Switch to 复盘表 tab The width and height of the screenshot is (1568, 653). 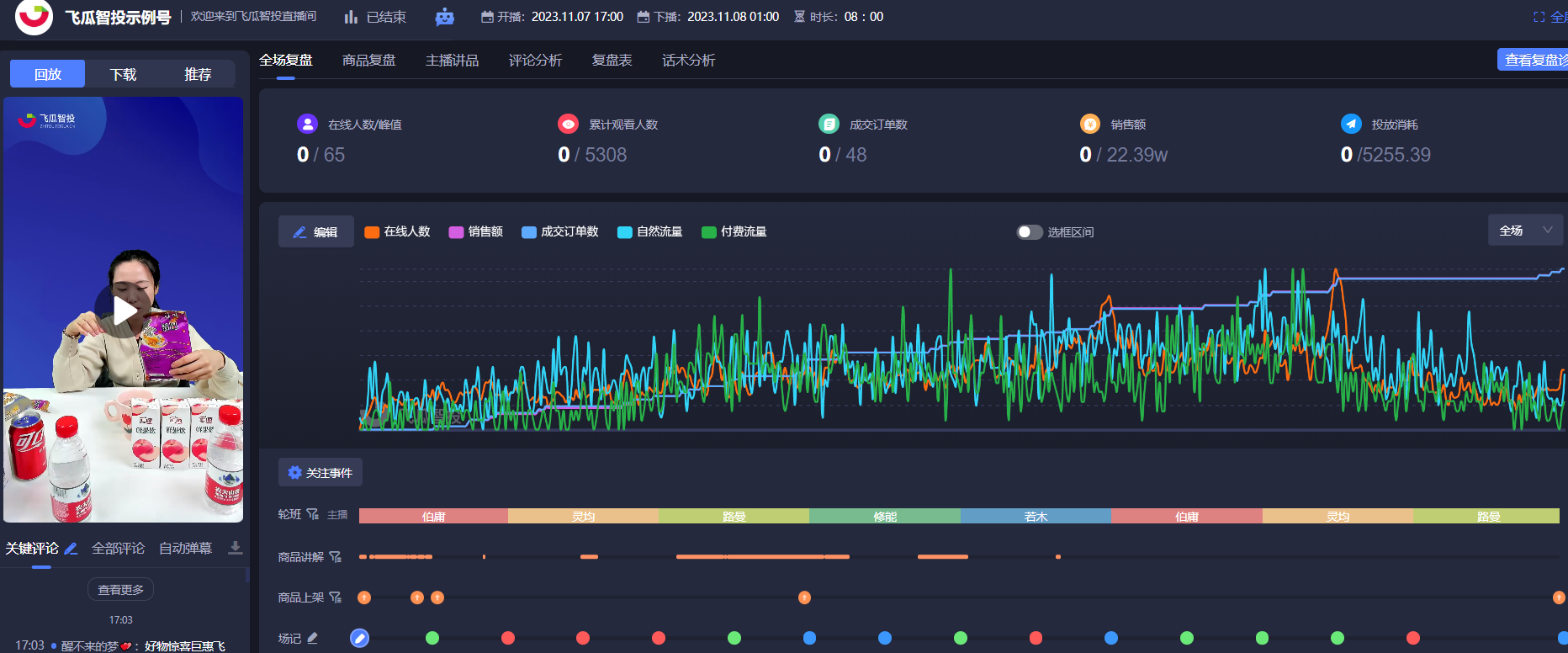pos(612,61)
